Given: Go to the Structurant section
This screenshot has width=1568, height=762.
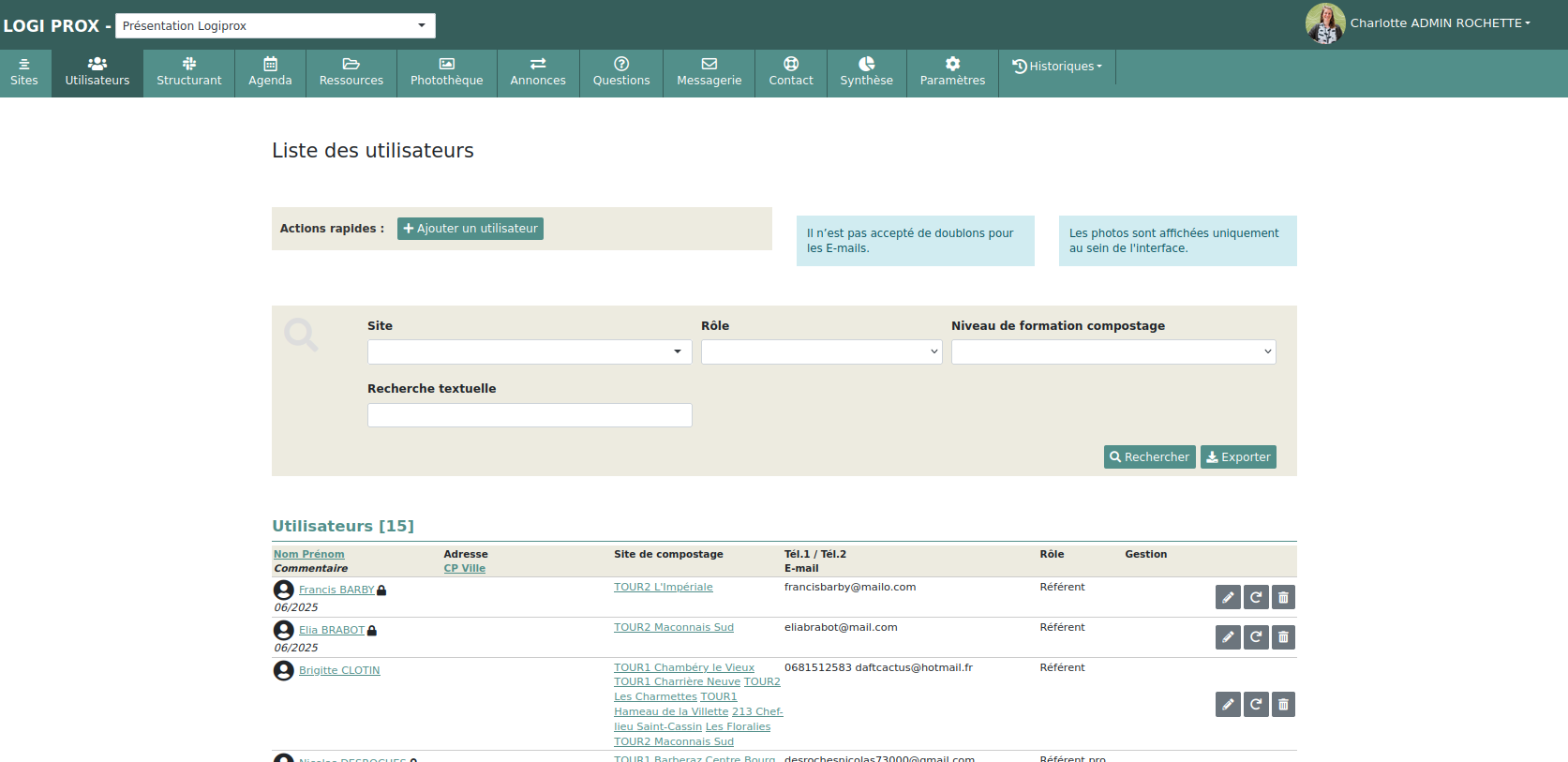Looking at the screenshot, I should coord(189,73).
